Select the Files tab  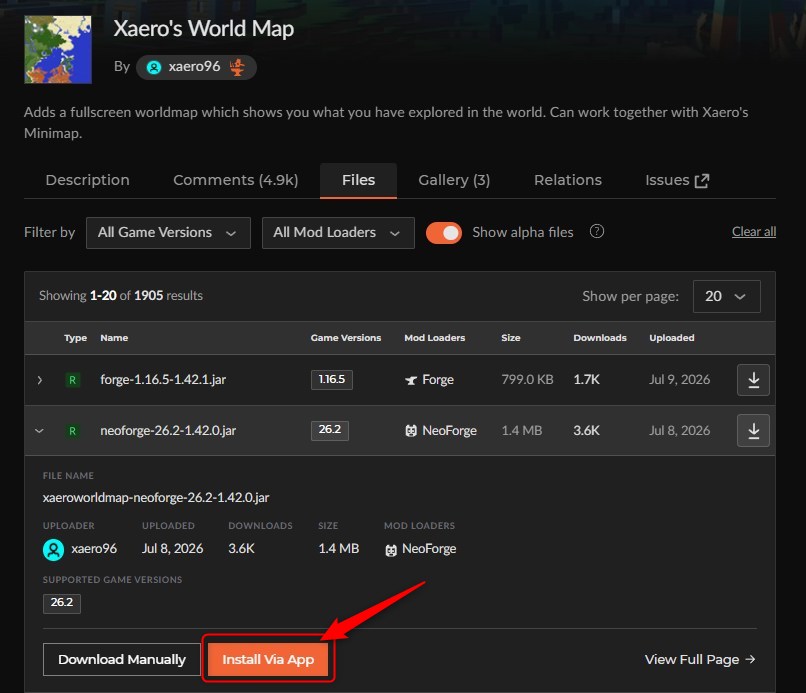(358, 180)
